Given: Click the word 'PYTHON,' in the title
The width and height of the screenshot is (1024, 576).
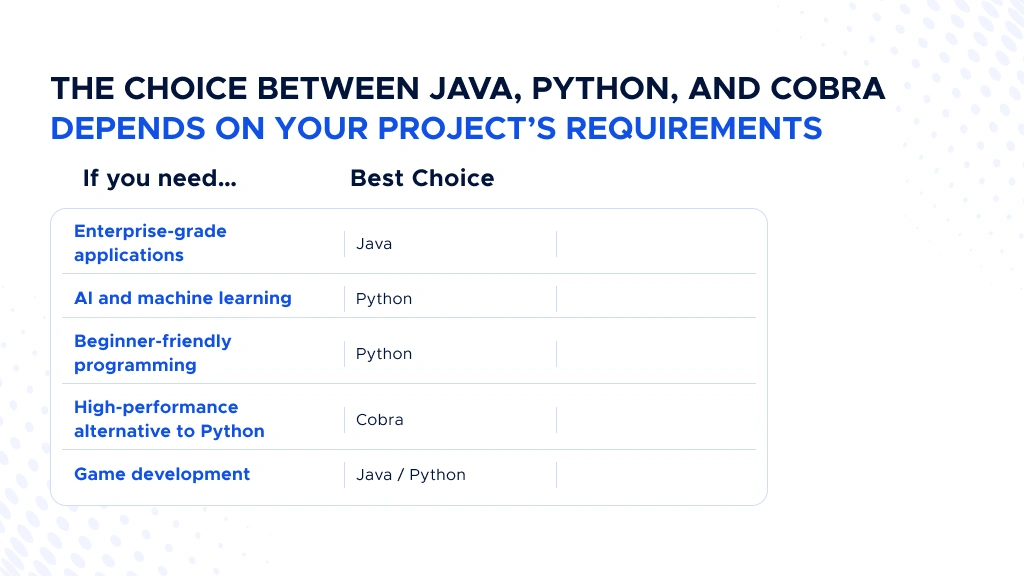Looking at the screenshot, I should [x=605, y=89].
